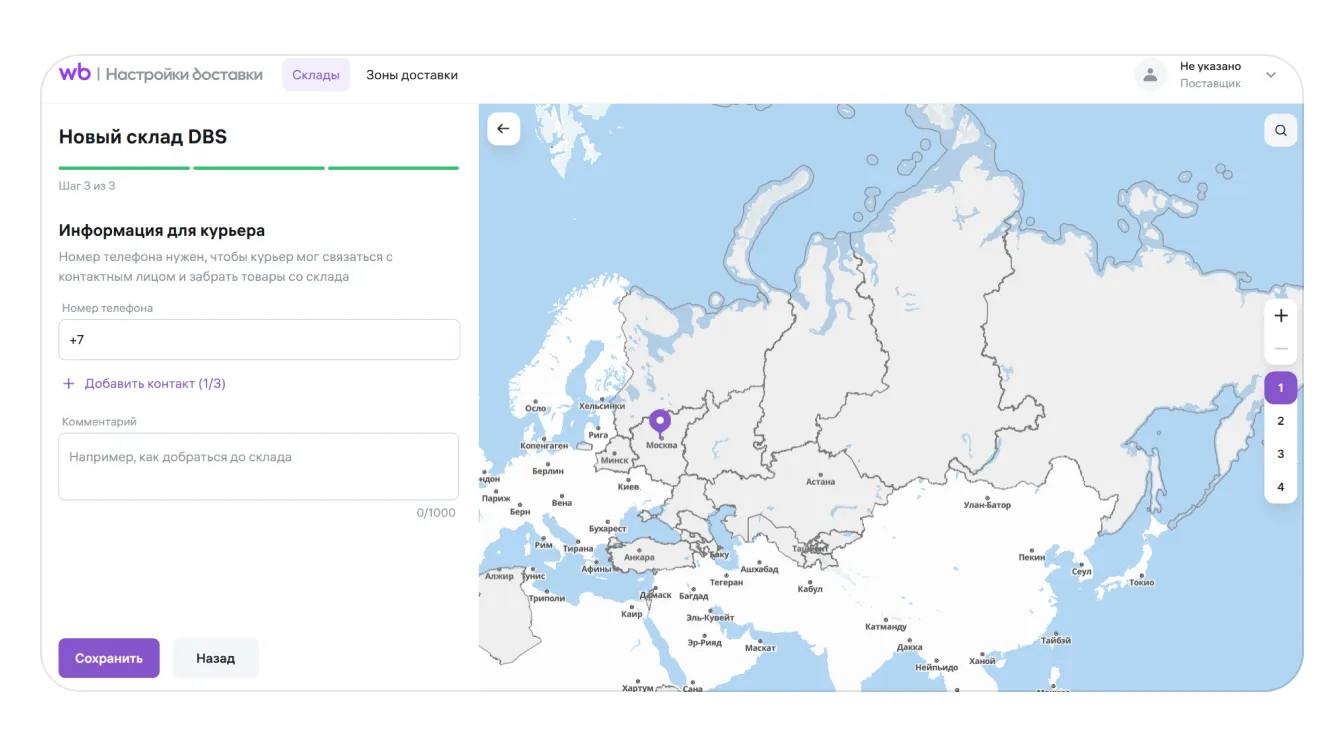Click the Назад button
This screenshot has height=746, width=1344.
[x=215, y=658]
